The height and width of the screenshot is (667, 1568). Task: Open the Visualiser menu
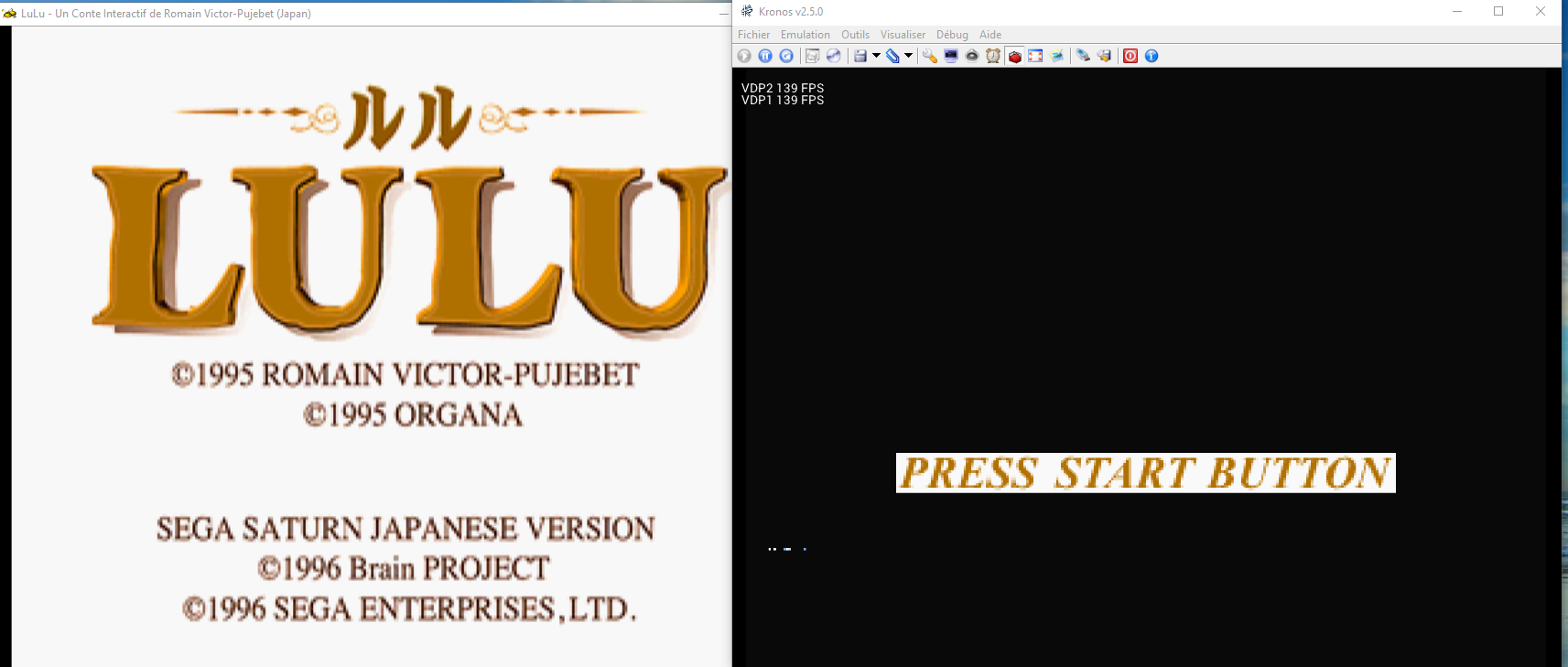click(x=903, y=35)
